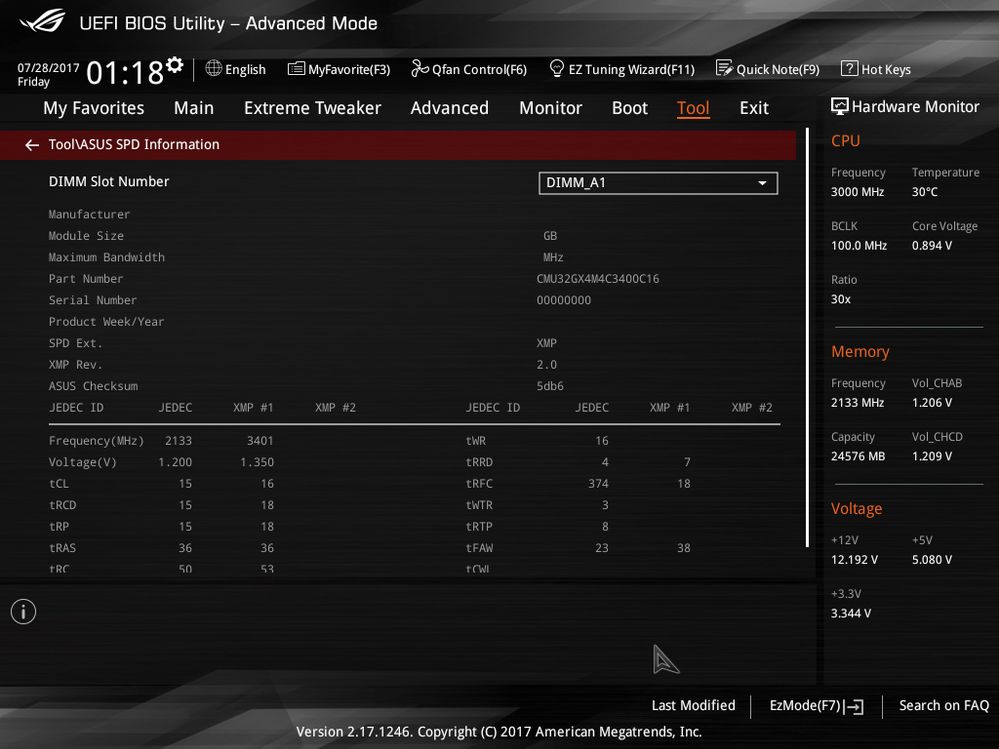Click the Maximum Bandwidth row label
The height and width of the screenshot is (749, 999).
(106, 257)
